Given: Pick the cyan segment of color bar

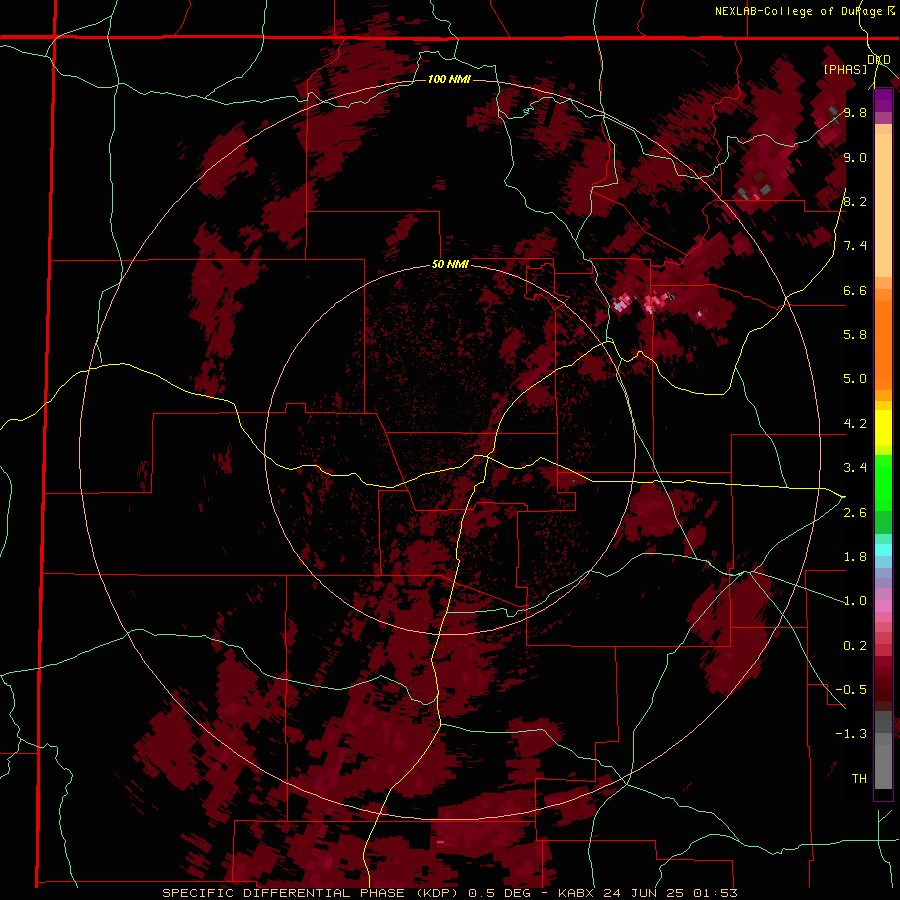Looking at the screenshot, I should tap(883, 550).
